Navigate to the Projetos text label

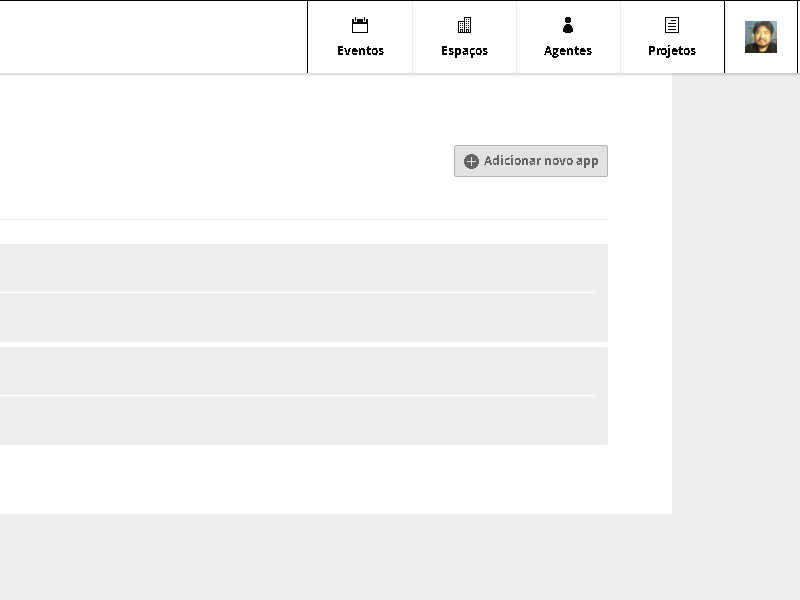coord(672,51)
